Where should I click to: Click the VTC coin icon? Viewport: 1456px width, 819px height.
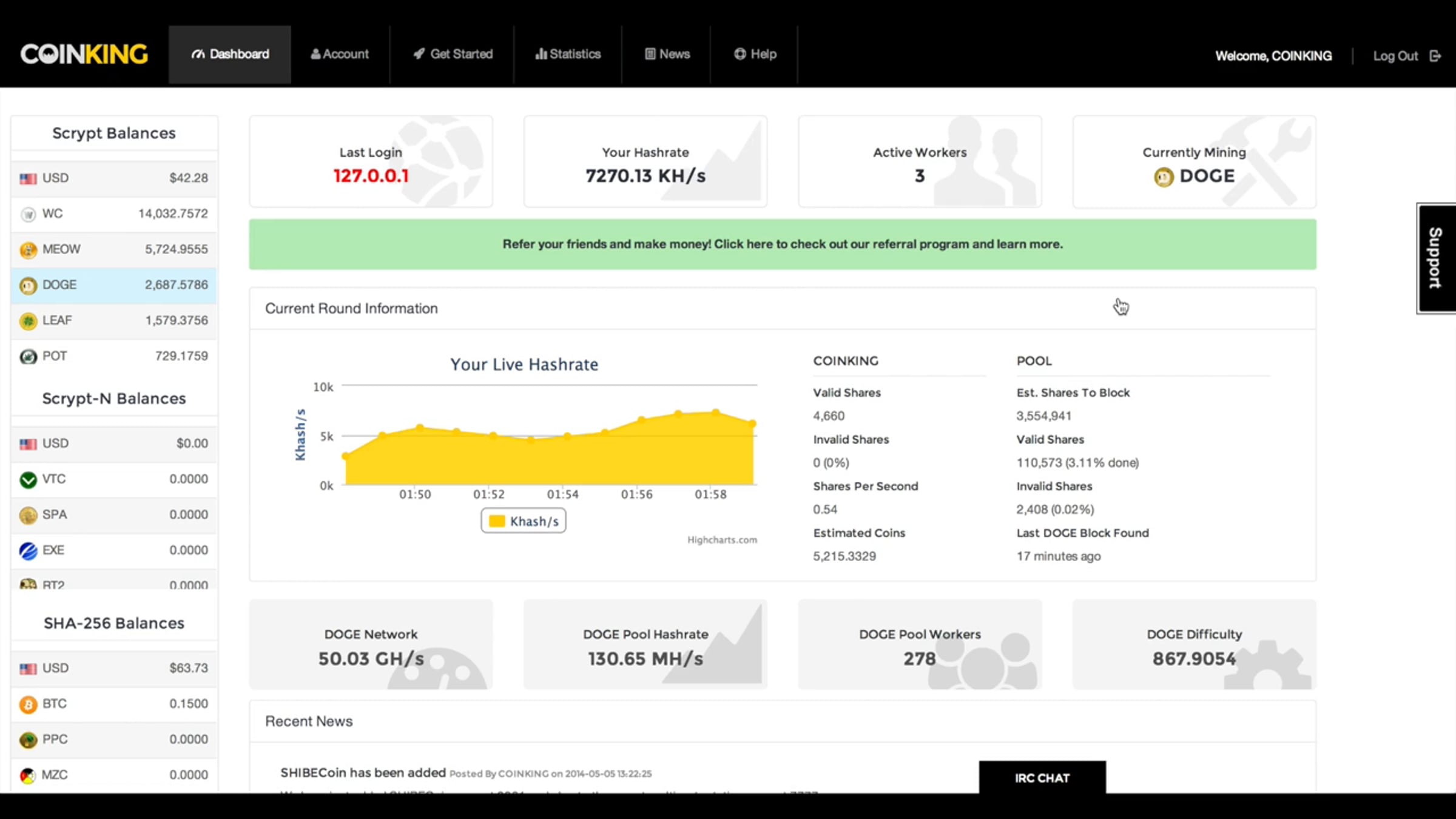28,480
